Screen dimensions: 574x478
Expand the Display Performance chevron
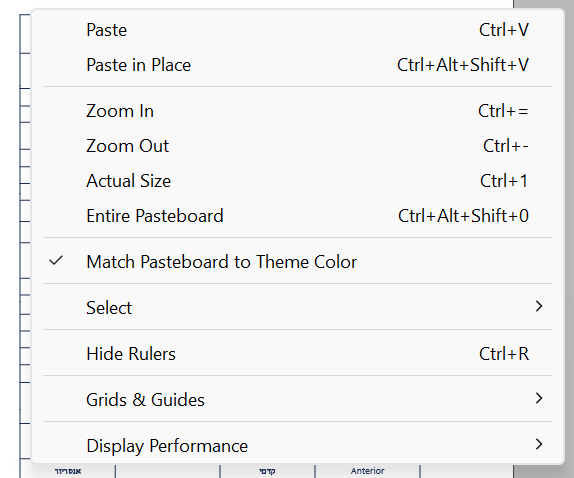538,444
